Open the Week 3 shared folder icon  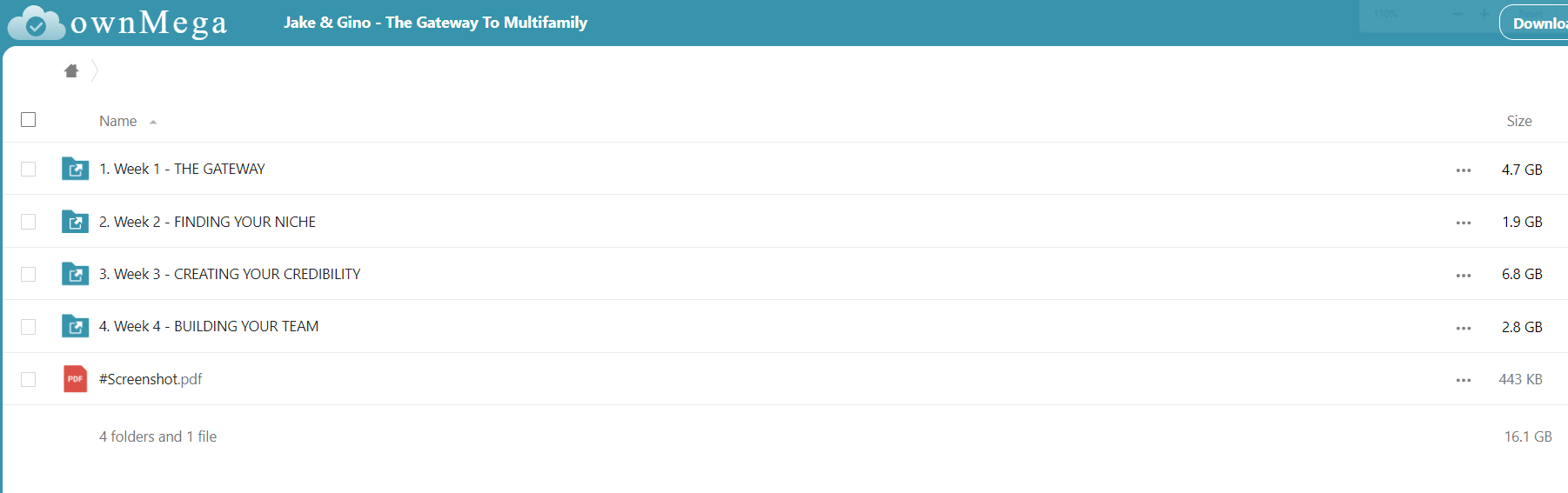[76, 274]
